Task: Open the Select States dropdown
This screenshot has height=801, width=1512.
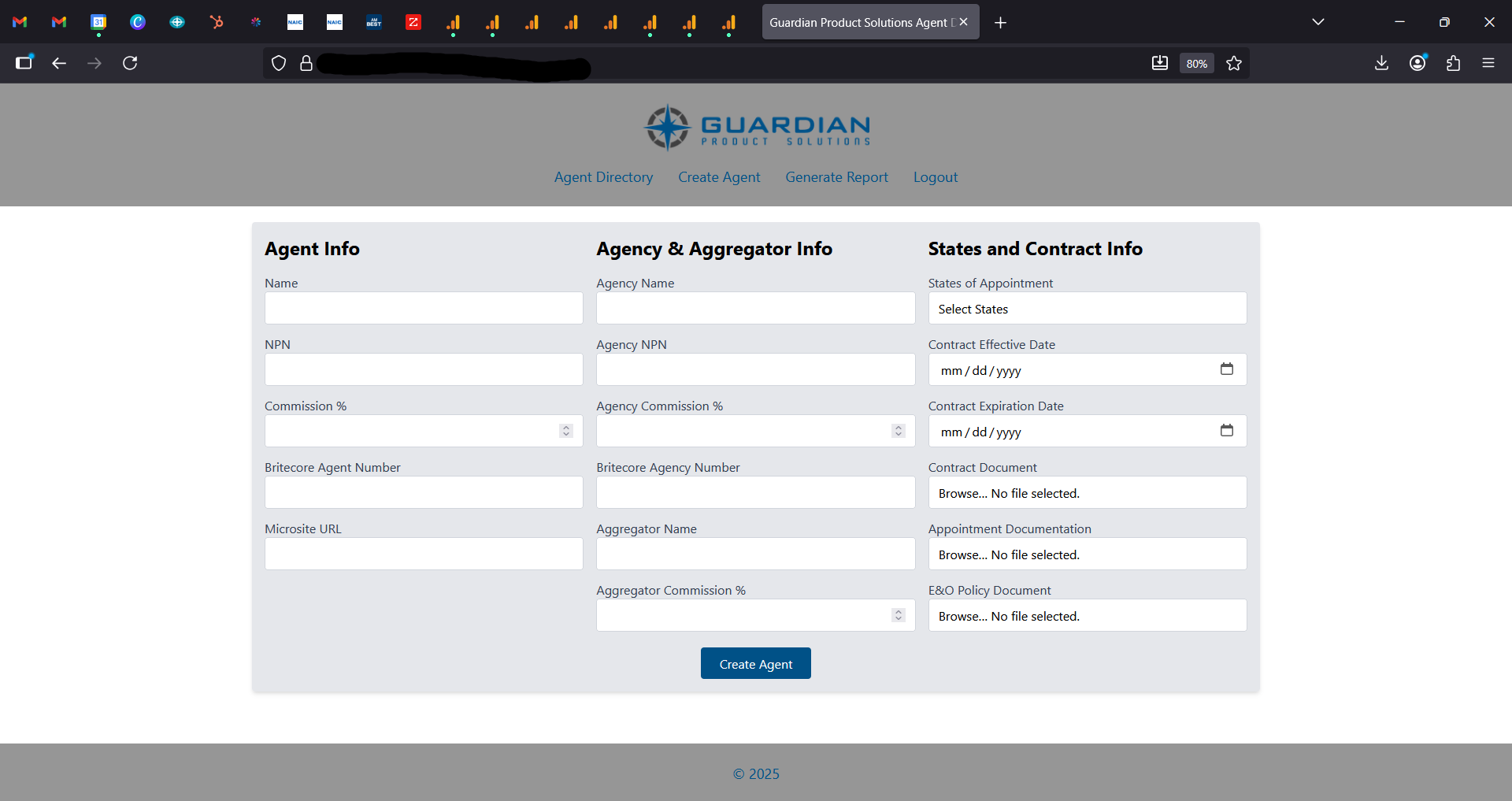Action: tap(1087, 308)
